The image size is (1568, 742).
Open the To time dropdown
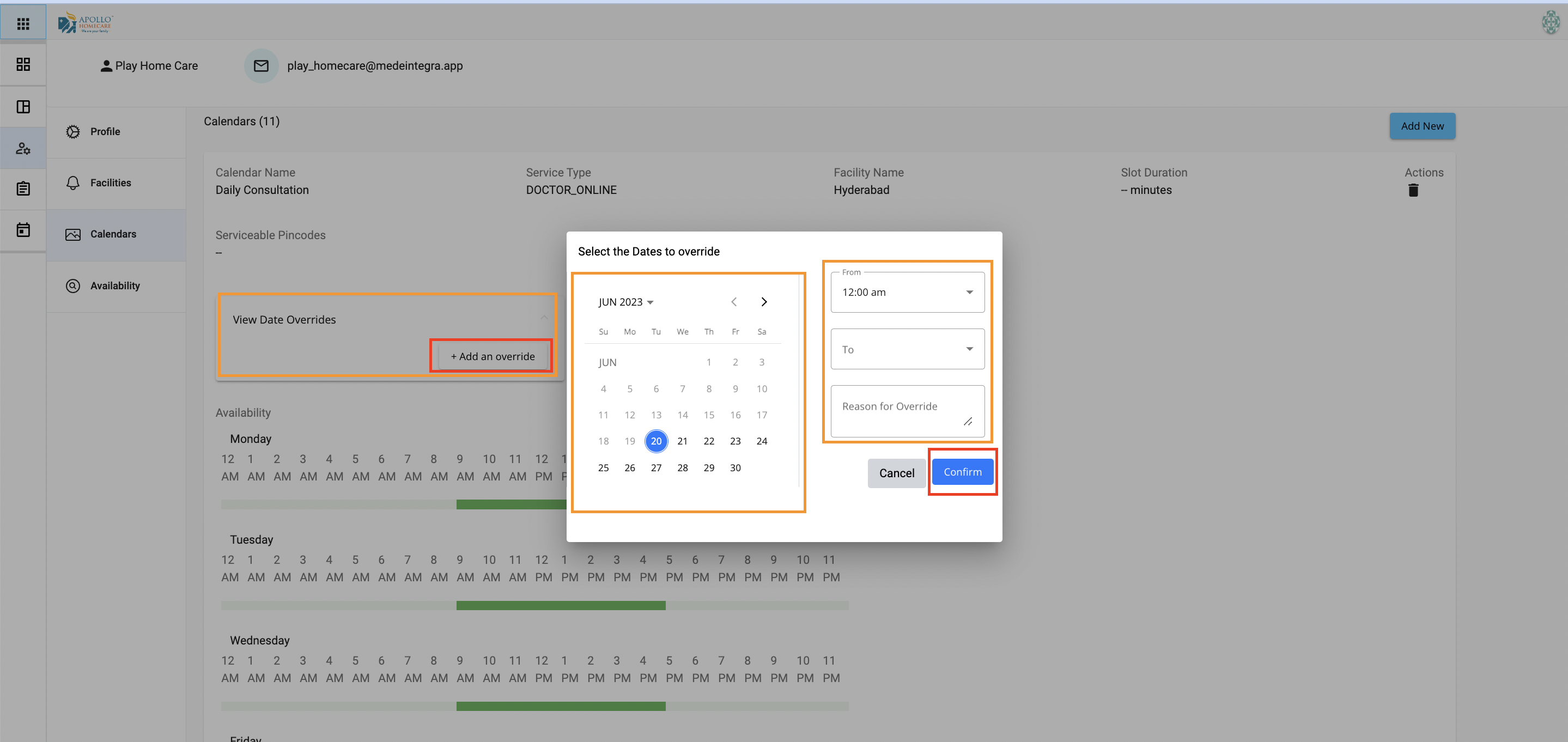click(x=907, y=349)
